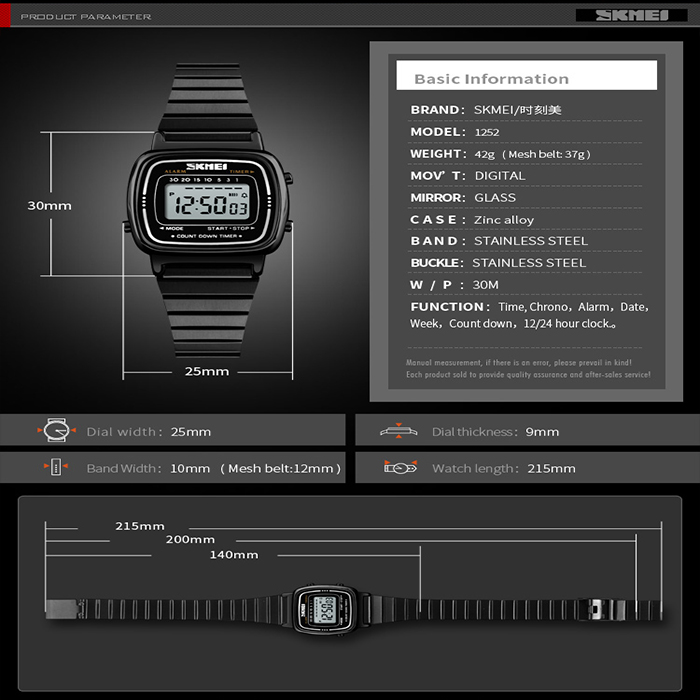This screenshot has height=700, width=700.
Task: Click the Product Parameter header text
Action: point(86,17)
